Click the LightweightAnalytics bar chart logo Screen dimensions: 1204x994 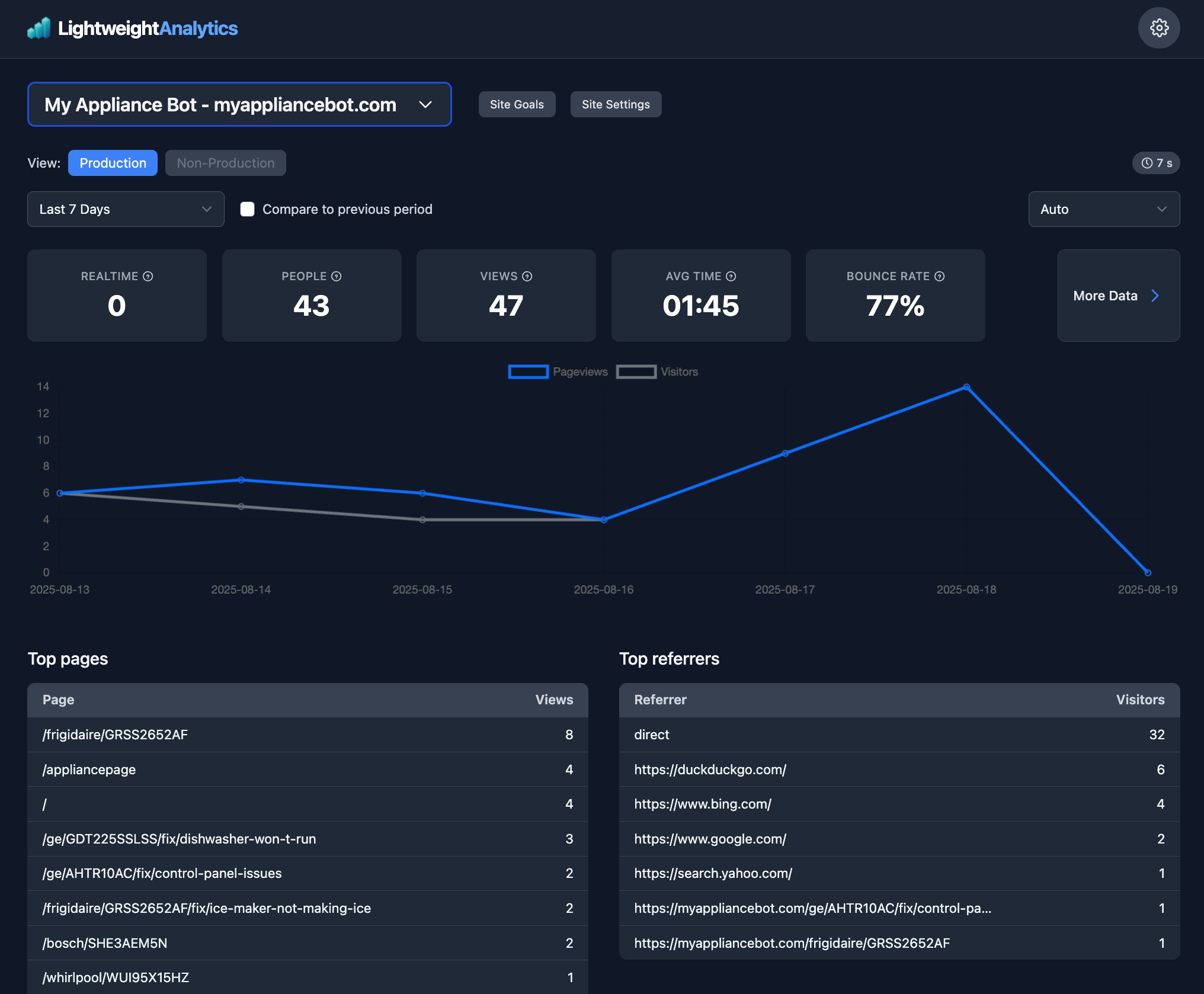39,28
